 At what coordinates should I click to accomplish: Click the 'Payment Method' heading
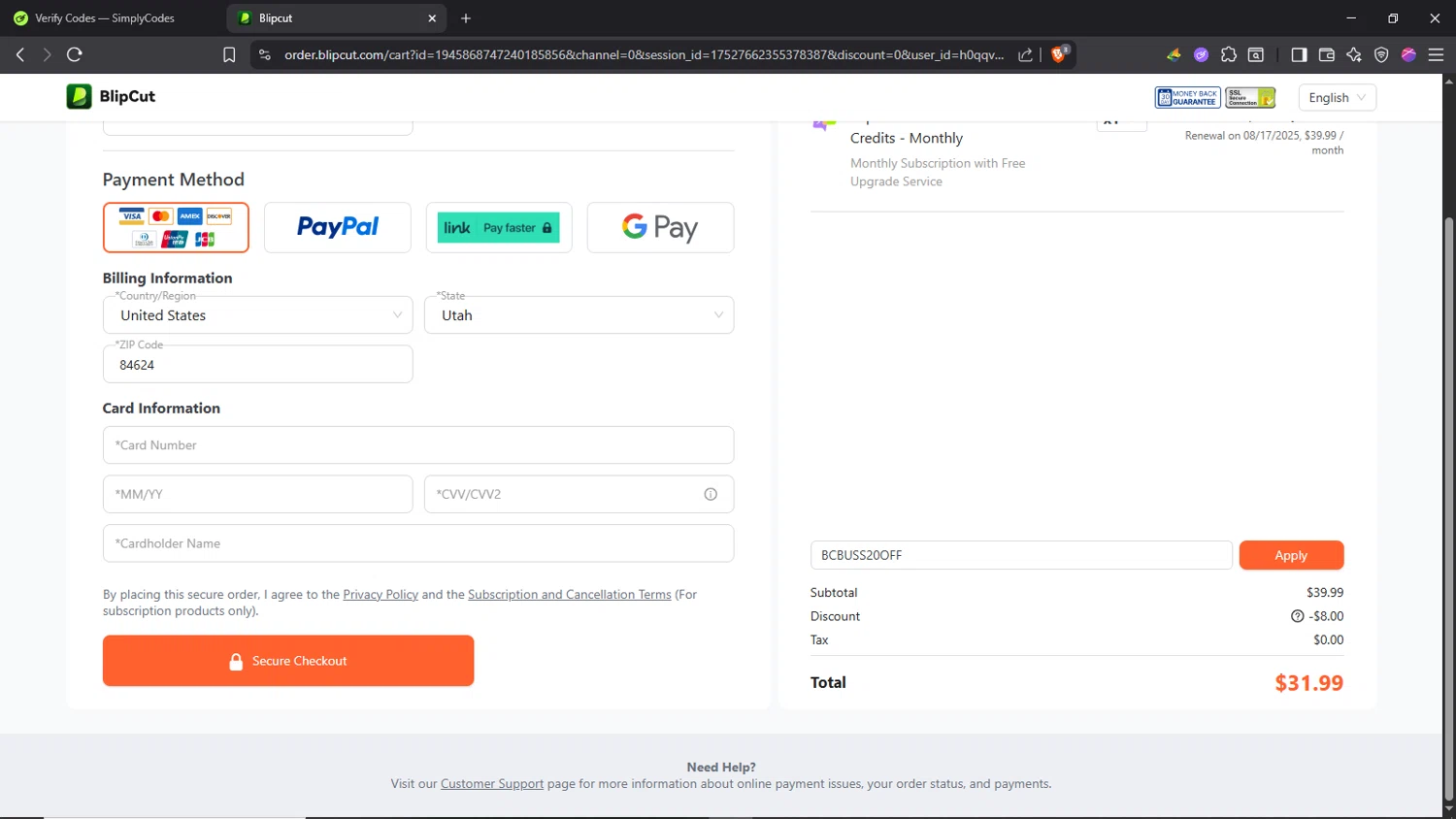coord(174,180)
